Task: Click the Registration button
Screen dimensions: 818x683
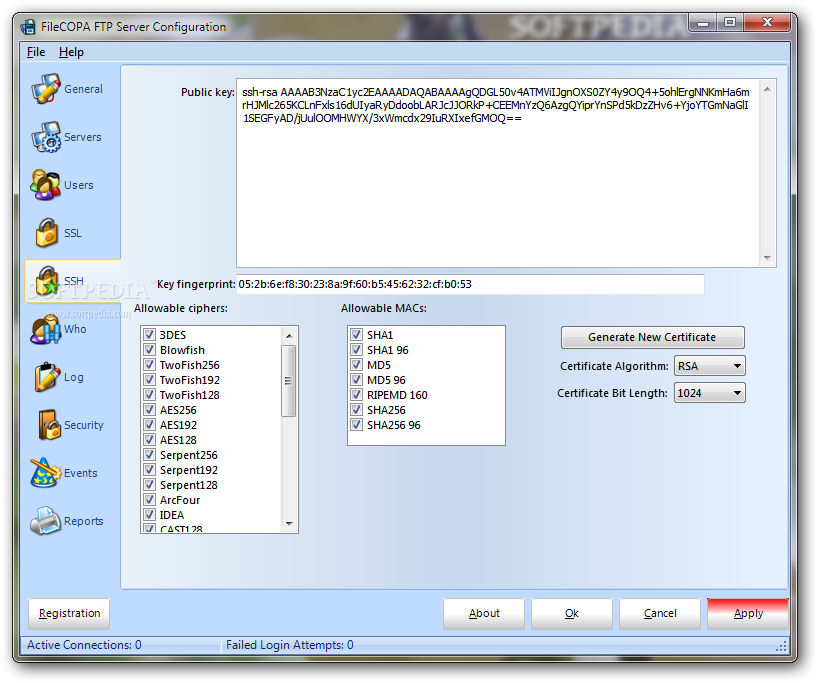Action: pos(69,613)
